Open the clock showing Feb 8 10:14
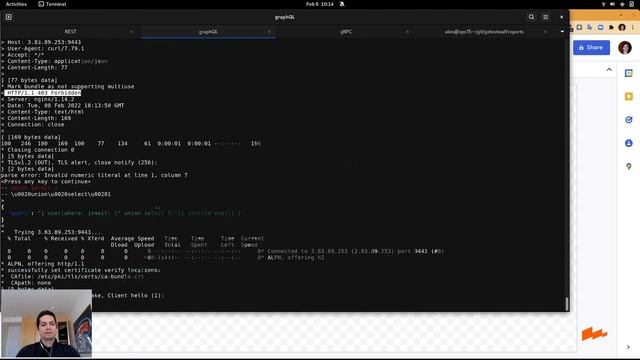Screen dimensions: 640x360 click(320, 4)
